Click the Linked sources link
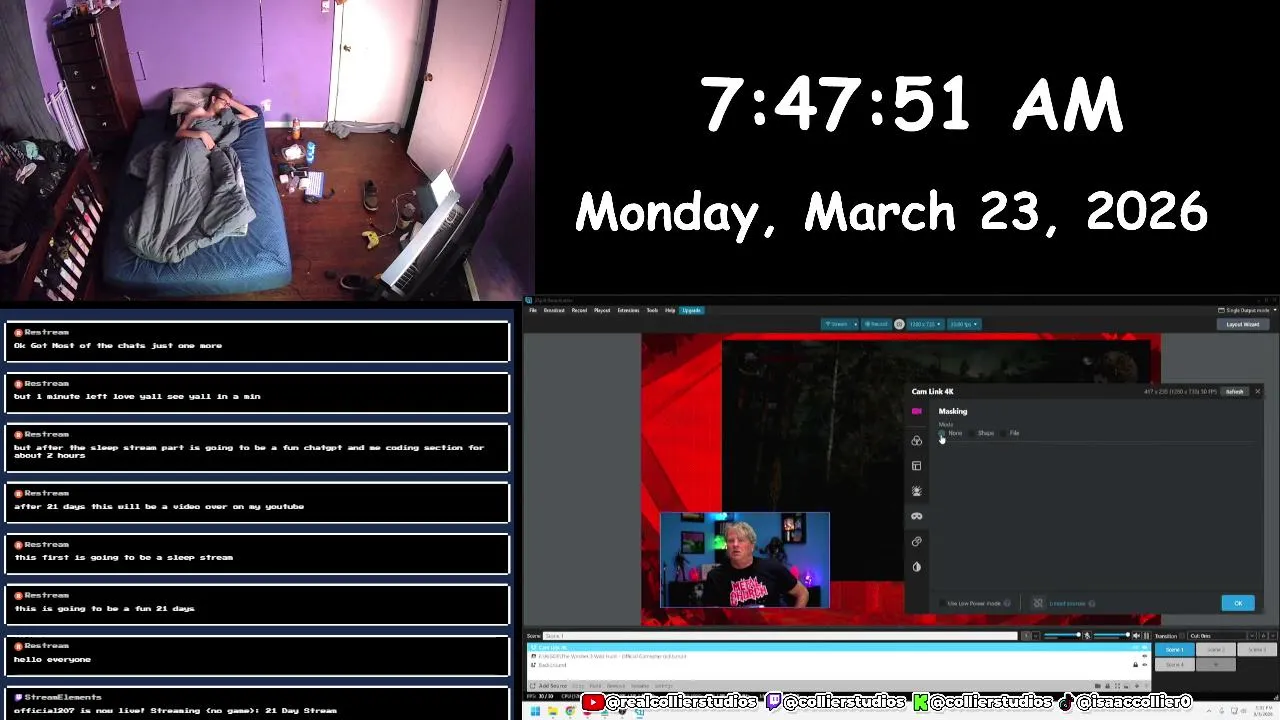The width and height of the screenshot is (1280, 720). (1067, 603)
